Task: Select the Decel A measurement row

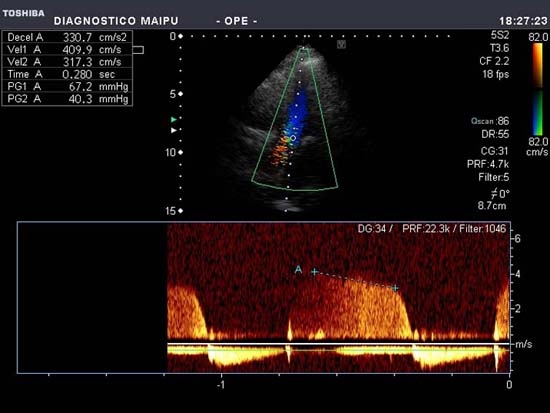Action: point(67,37)
